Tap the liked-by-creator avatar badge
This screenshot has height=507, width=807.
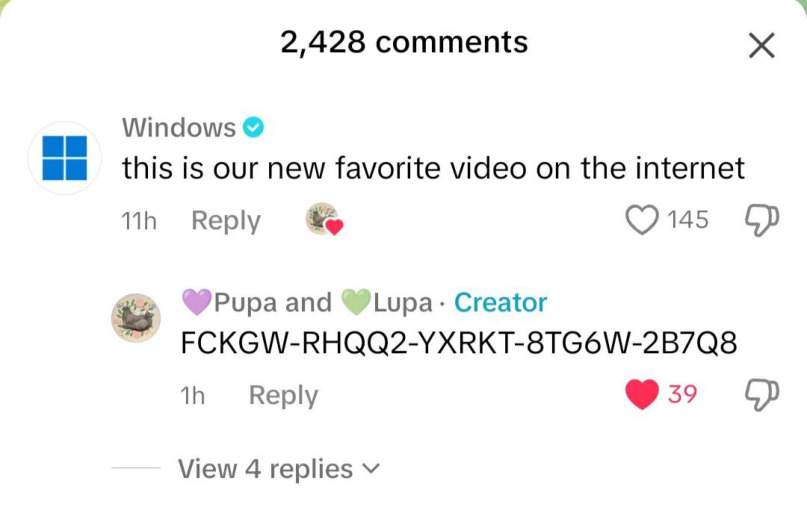pyautogui.click(x=324, y=219)
